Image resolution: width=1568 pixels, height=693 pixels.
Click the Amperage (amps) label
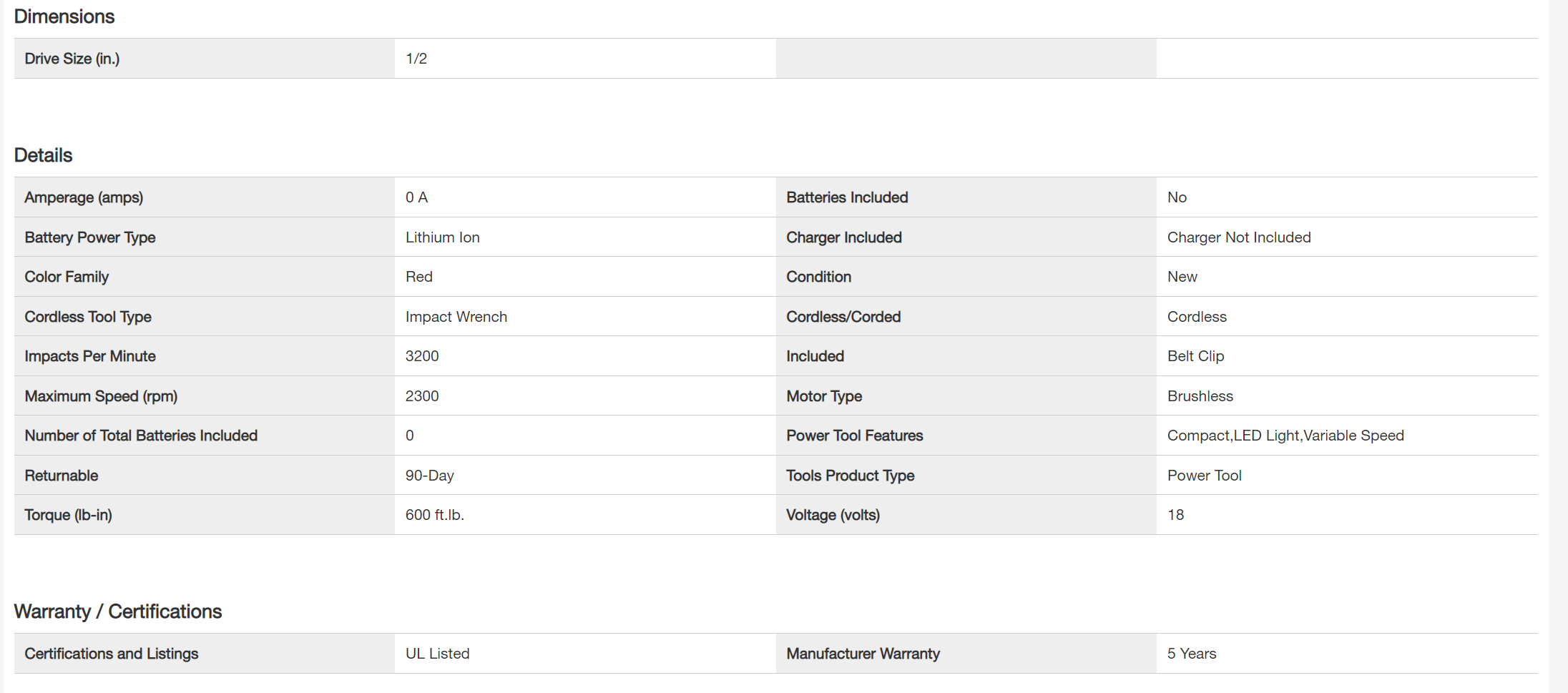click(x=84, y=197)
